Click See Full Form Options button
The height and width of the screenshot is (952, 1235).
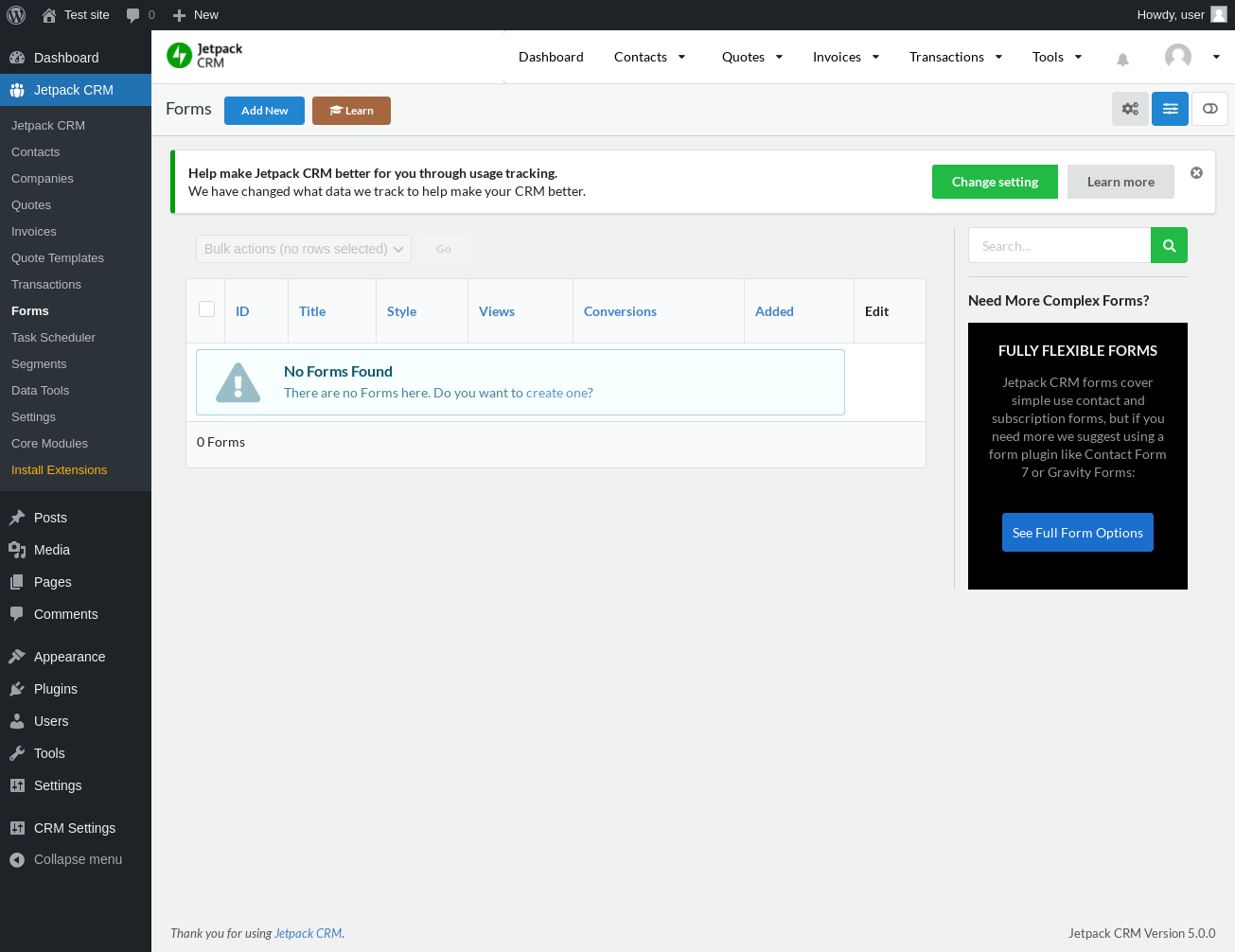pyautogui.click(x=1078, y=533)
